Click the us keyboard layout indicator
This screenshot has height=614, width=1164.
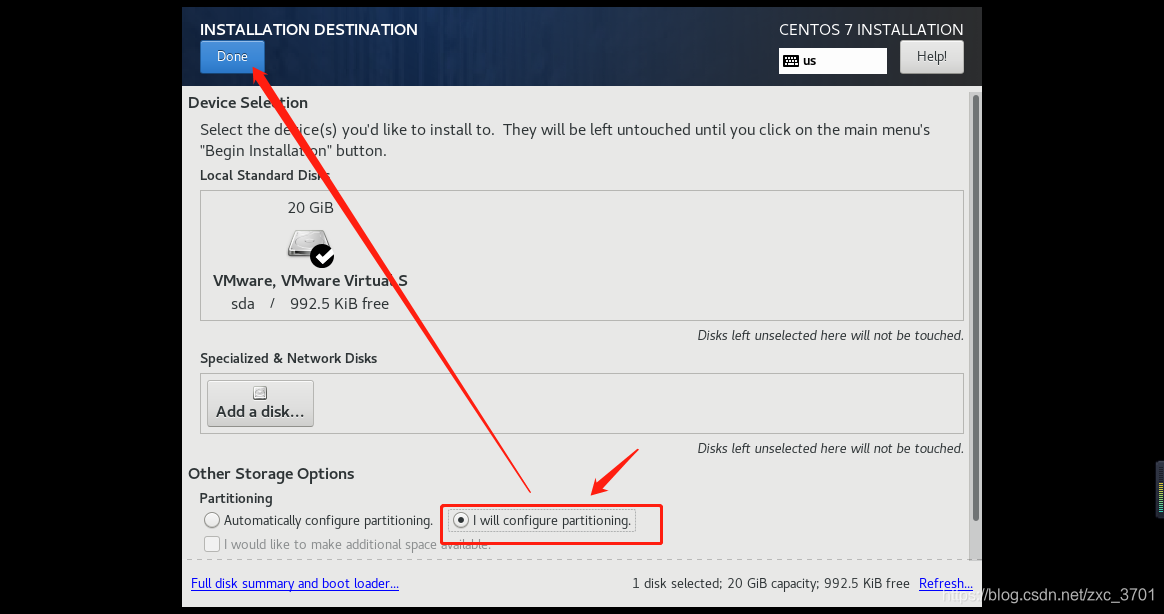(x=832, y=61)
